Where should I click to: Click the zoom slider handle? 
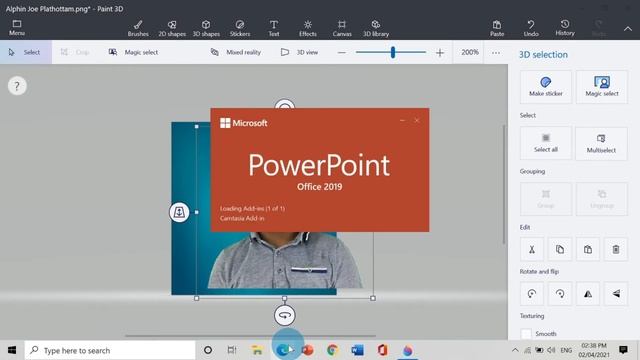[393, 52]
